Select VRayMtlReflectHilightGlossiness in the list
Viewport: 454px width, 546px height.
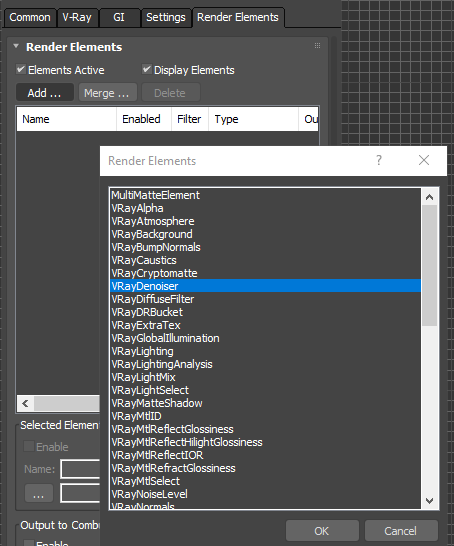265,442
